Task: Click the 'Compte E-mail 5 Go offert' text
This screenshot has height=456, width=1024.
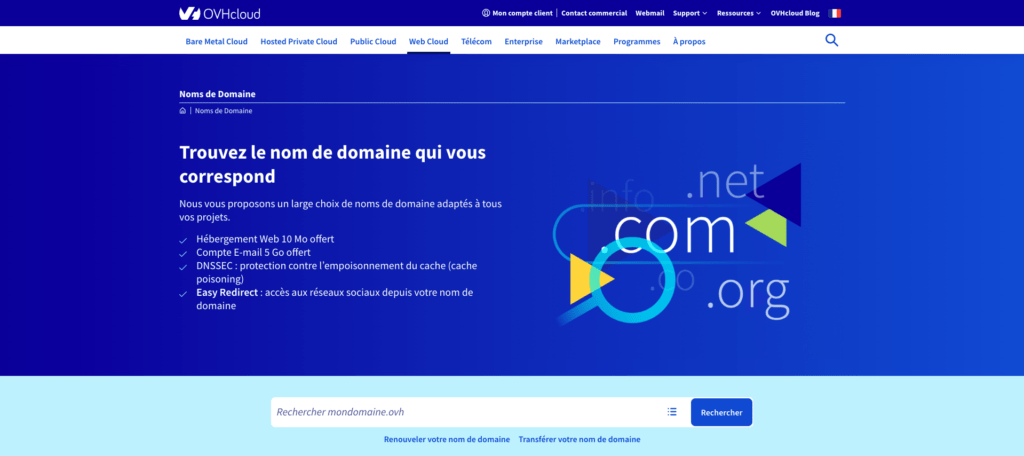Action: coord(253,252)
